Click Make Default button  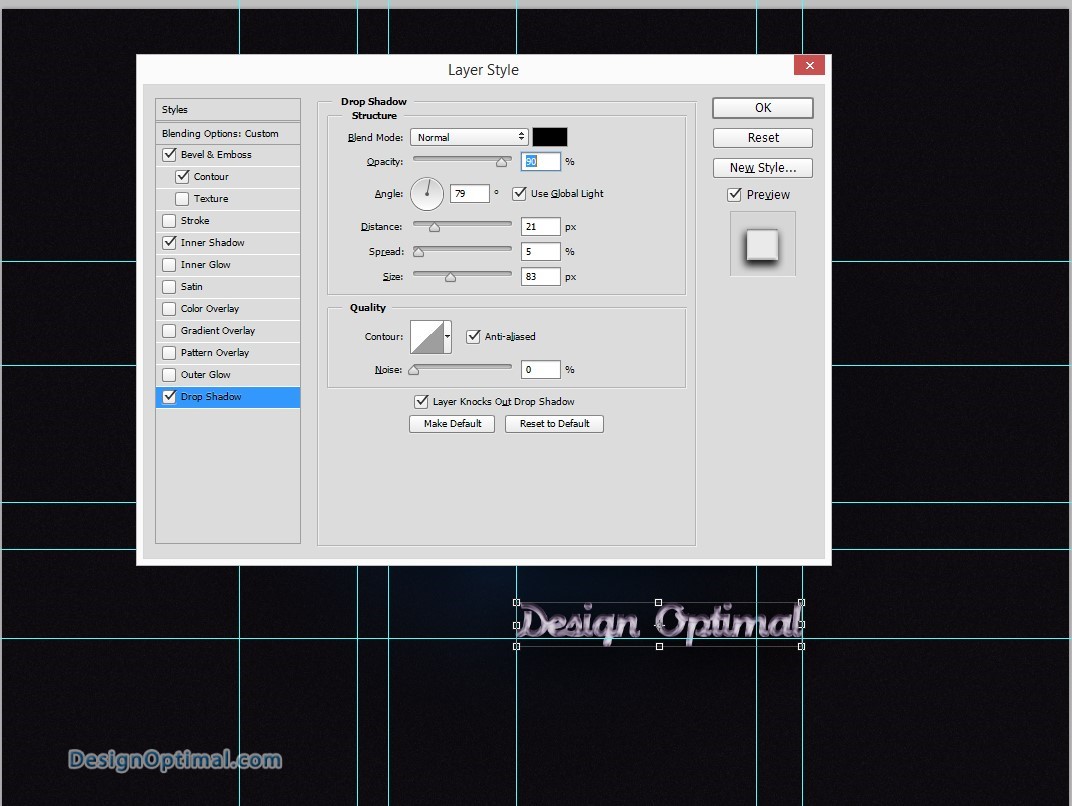452,424
